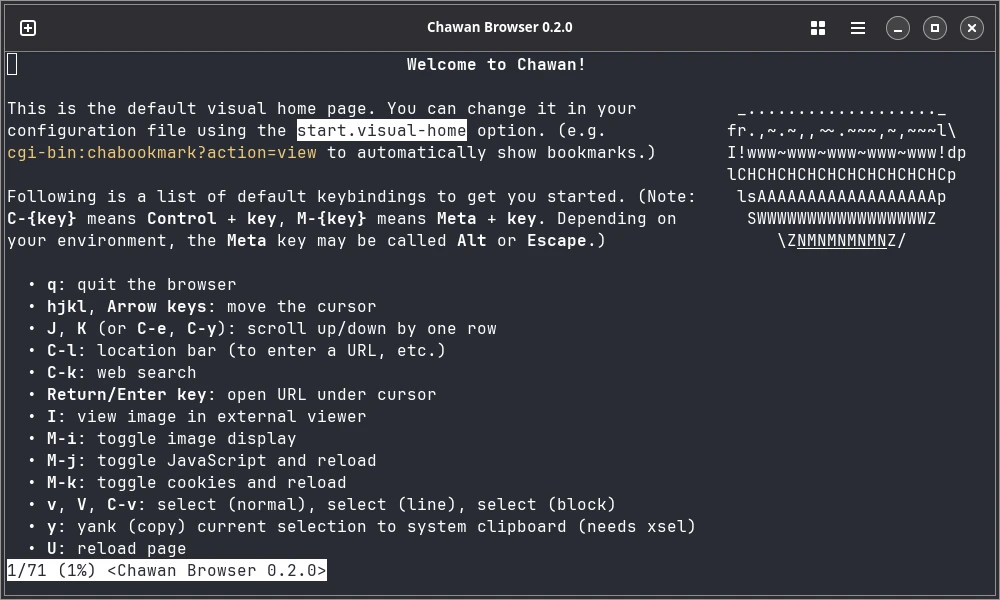Click the block cursor at page top-left
1000x600 pixels.
click(x=12, y=64)
